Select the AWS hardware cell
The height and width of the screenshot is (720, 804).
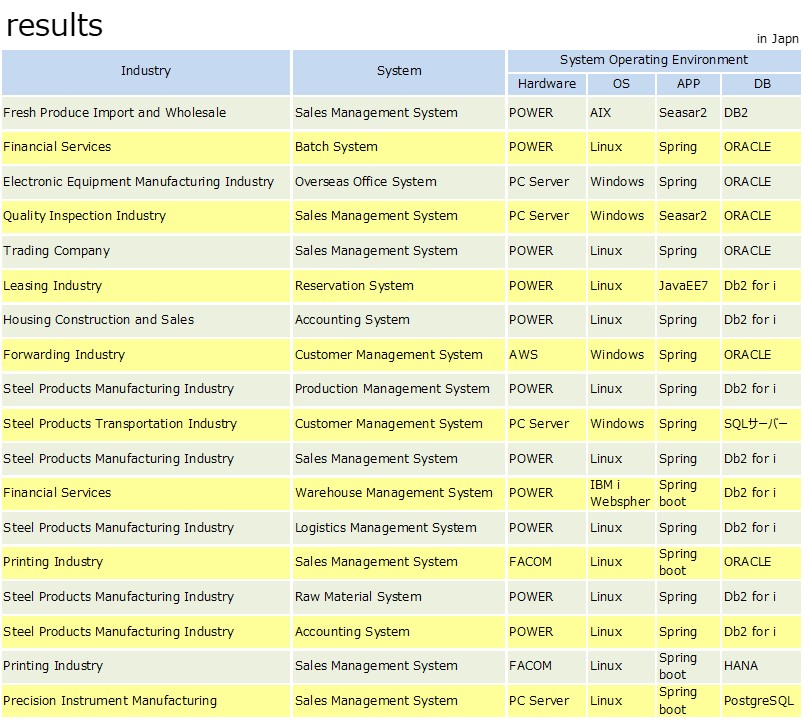pyautogui.click(x=547, y=355)
